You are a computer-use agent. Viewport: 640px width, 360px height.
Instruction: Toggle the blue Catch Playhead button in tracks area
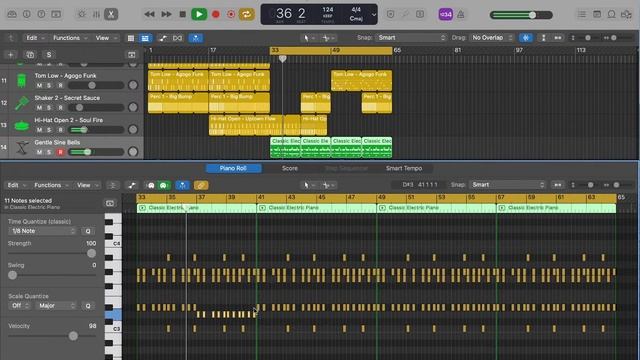click(x=196, y=38)
